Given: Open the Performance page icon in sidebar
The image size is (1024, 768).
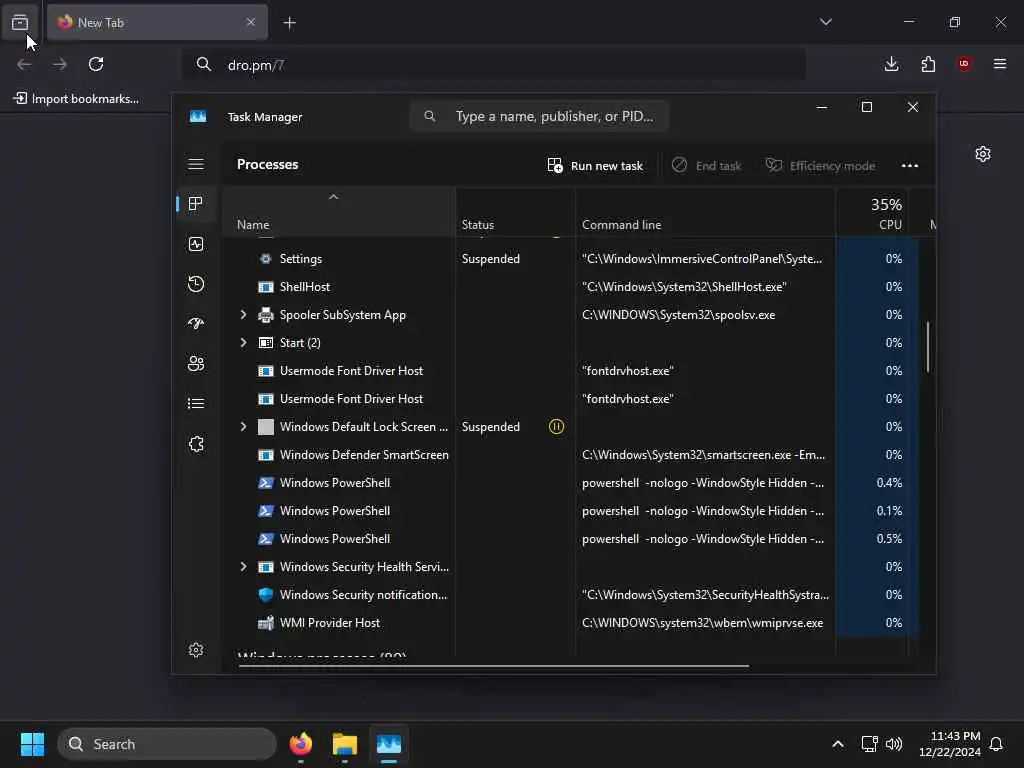Looking at the screenshot, I should point(196,244).
